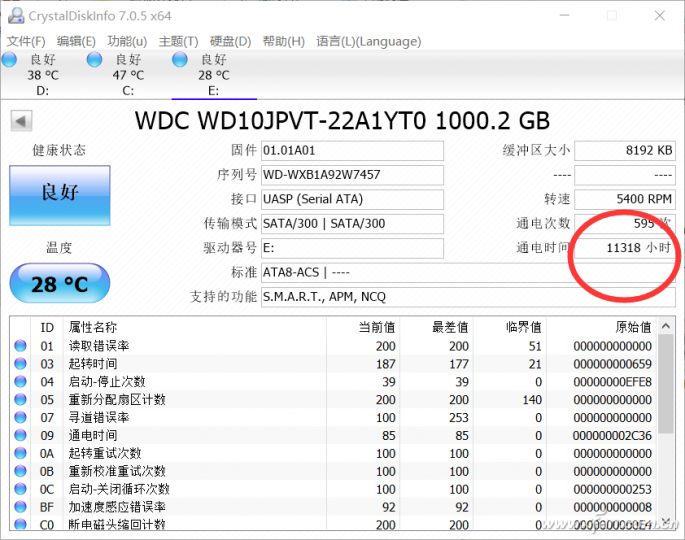Click status orb for attribute 0A 起转重试次数
Screen dimensions: 685x540
coord(21,453)
